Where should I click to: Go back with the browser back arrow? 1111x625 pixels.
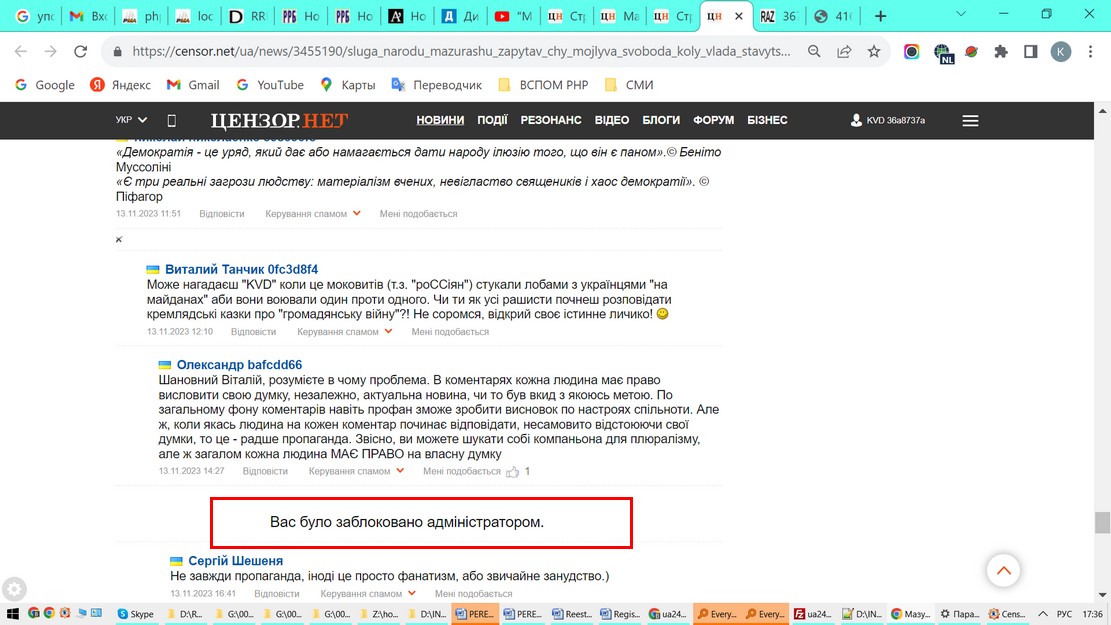point(21,51)
